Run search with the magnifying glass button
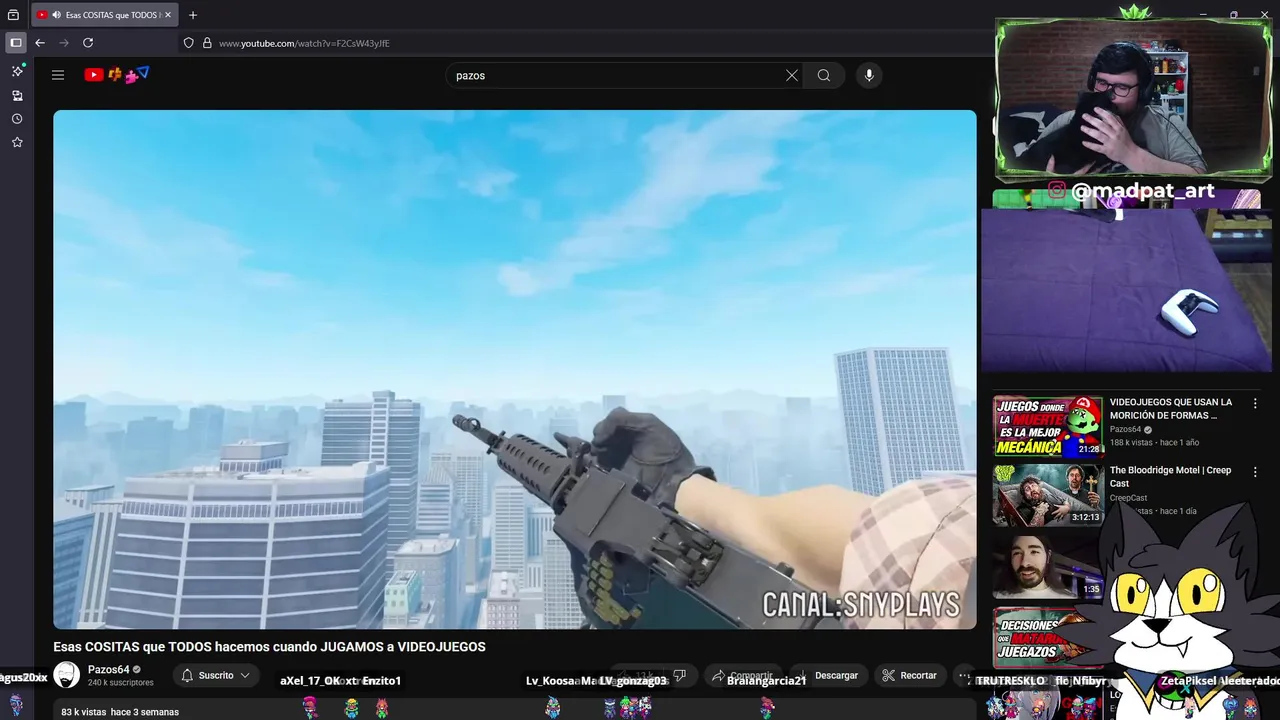This screenshot has width=1280, height=720. point(824,75)
